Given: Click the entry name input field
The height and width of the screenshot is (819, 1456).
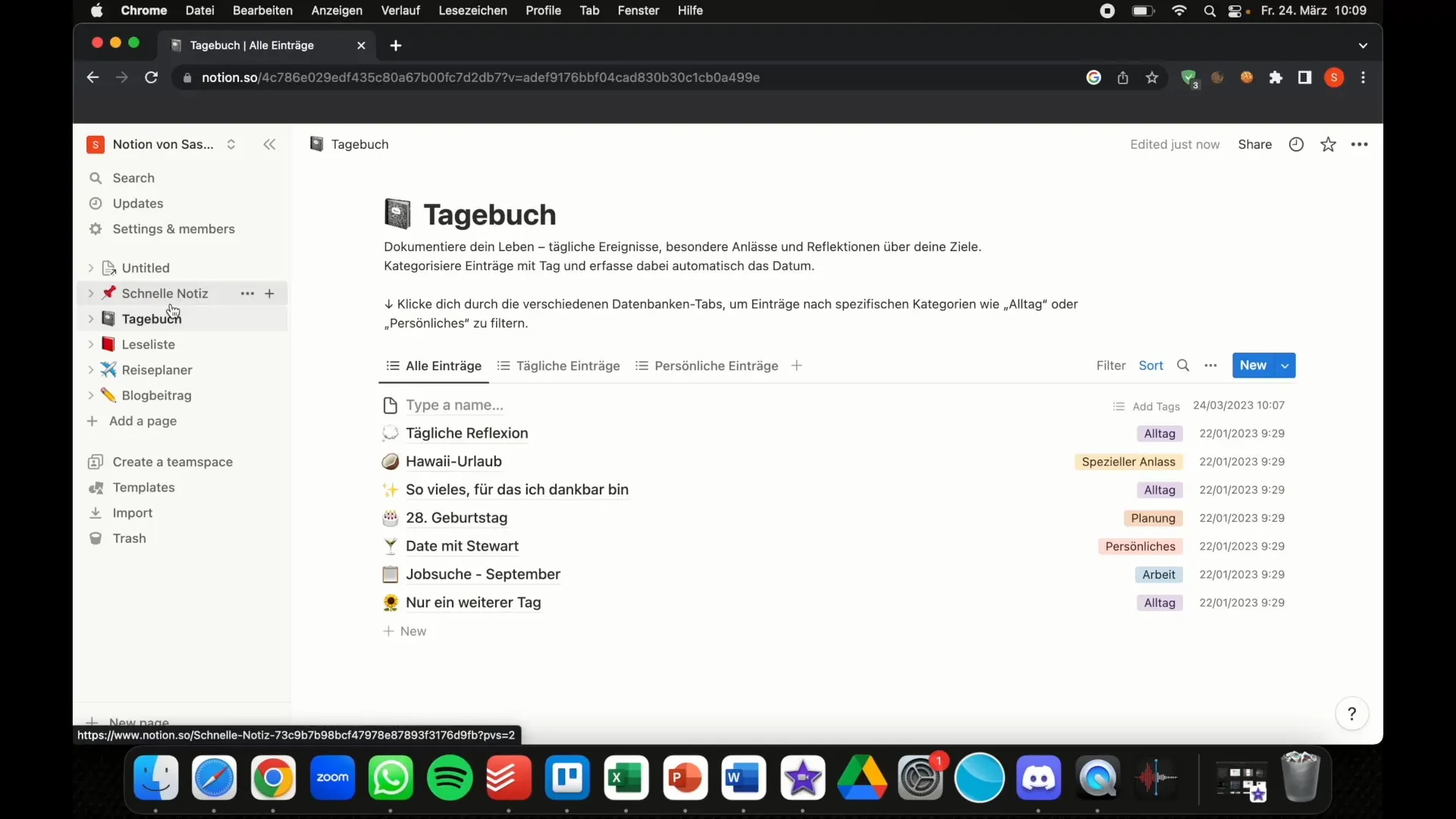Looking at the screenshot, I should click(454, 404).
